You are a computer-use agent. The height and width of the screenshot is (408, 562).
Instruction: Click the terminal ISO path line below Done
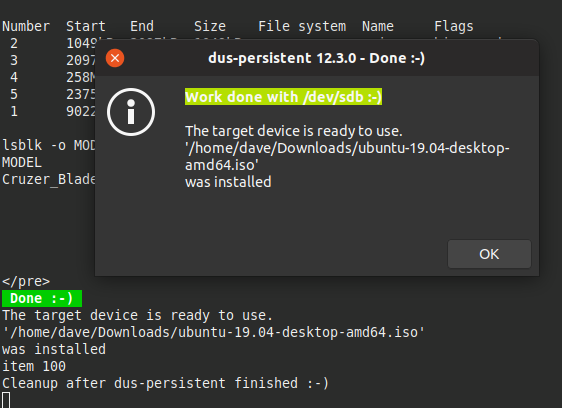coord(214,332)
